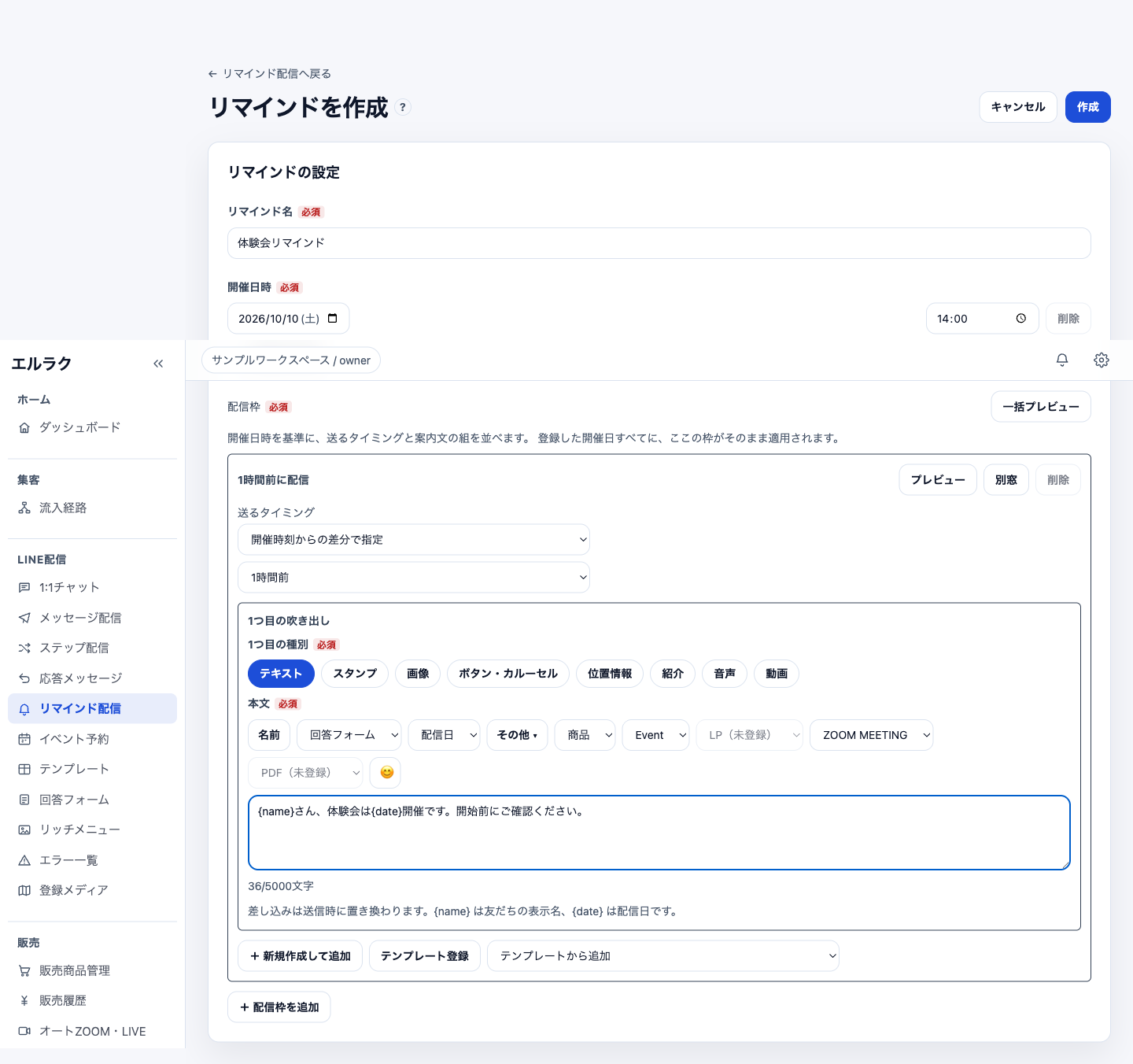1133x1064 pixels.
Task: Open the ZOOM MEETING dropdown
Action: point(872,735)
